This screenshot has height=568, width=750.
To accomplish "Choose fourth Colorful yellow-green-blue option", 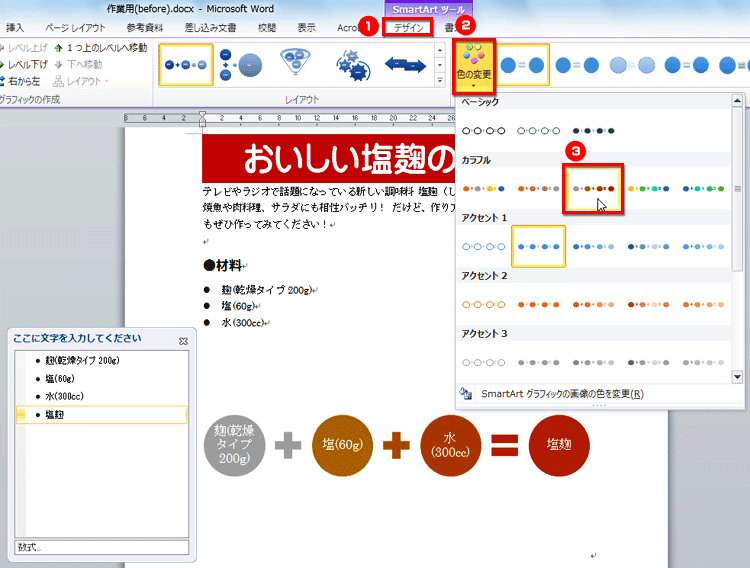I will tap(649, 189).
